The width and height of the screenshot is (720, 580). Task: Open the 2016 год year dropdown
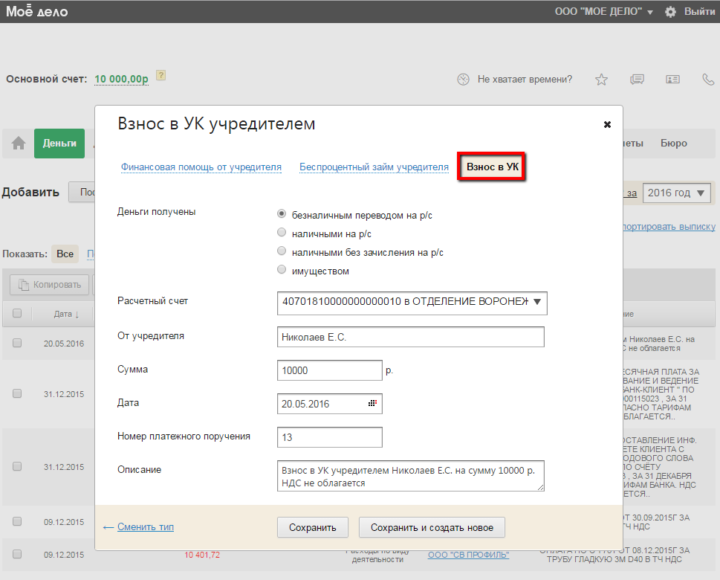pyautogui.click(x=676, y=193)
